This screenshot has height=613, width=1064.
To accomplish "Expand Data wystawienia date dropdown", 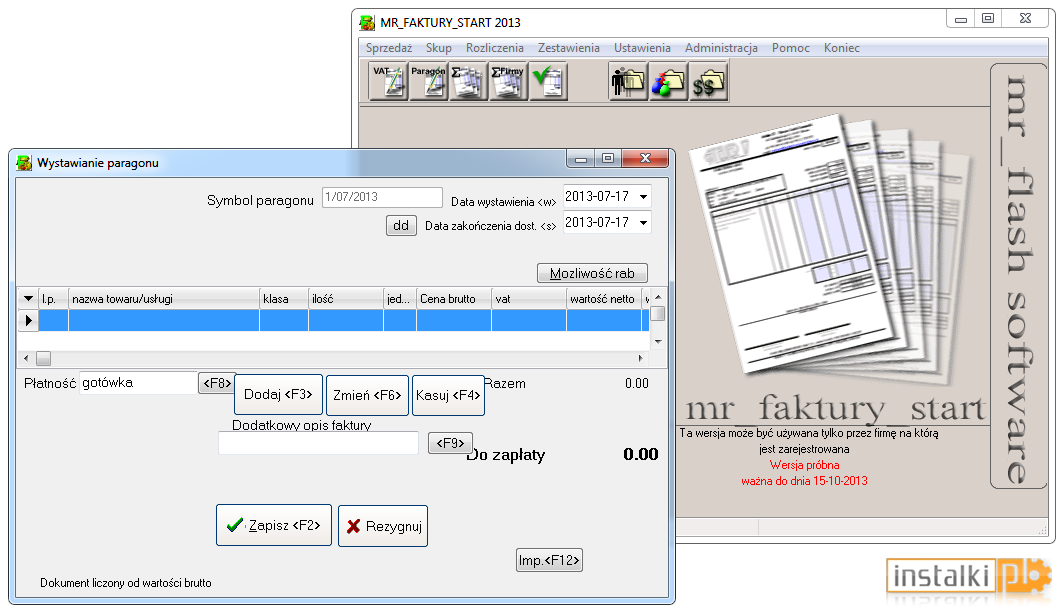I will coord(643,197).
